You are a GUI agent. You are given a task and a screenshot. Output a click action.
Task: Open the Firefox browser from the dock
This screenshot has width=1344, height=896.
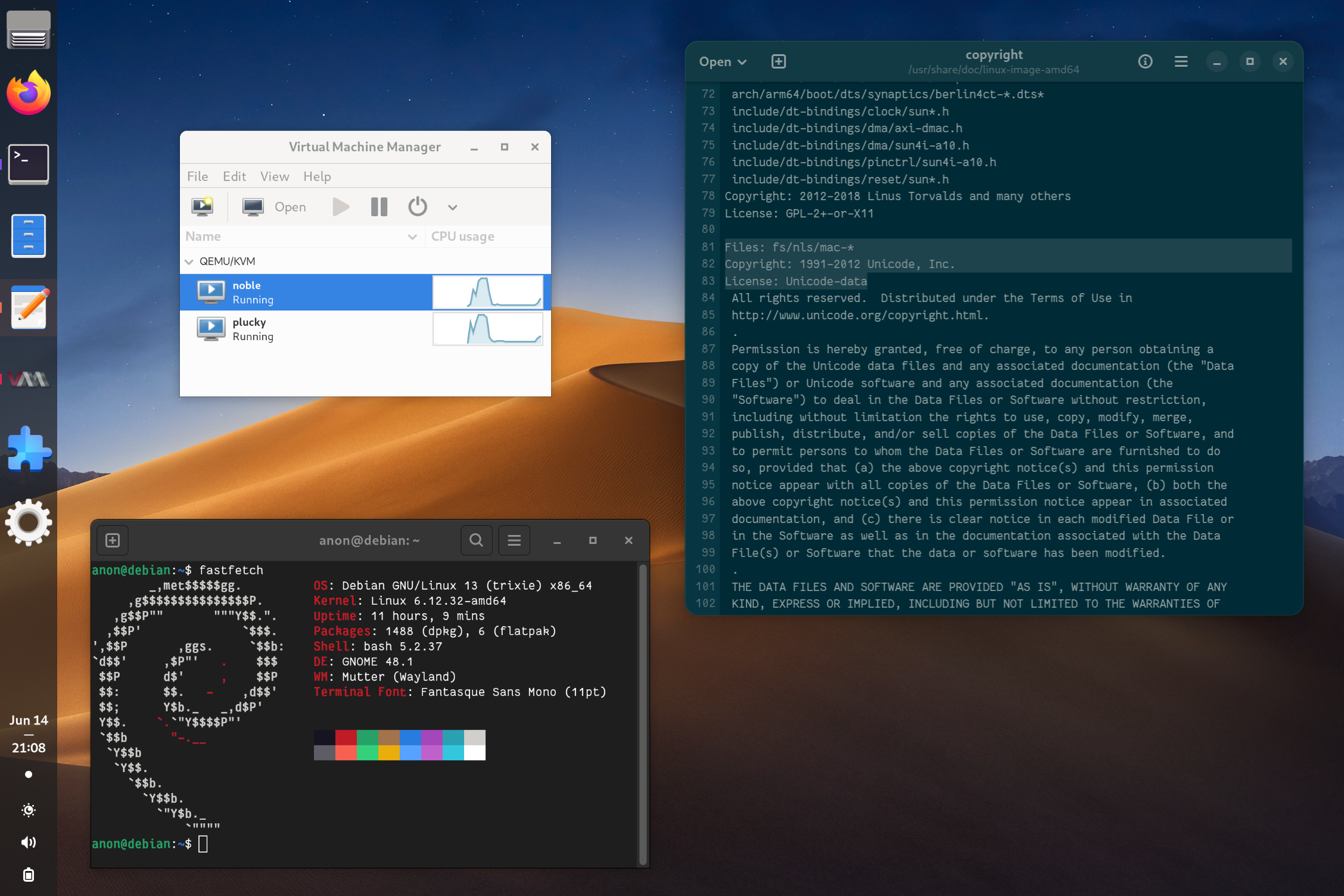[29, 92]
